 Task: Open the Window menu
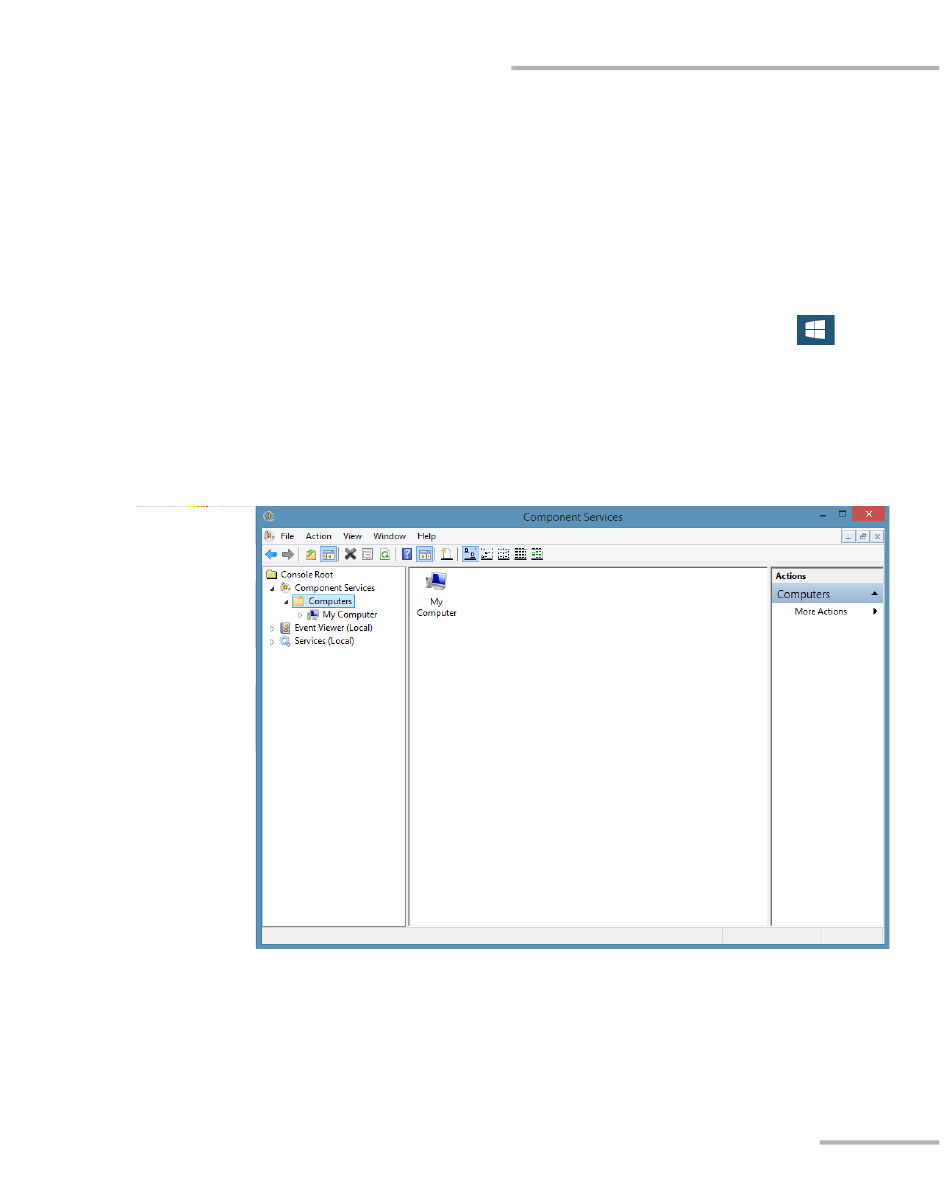[x=389, y=536]
